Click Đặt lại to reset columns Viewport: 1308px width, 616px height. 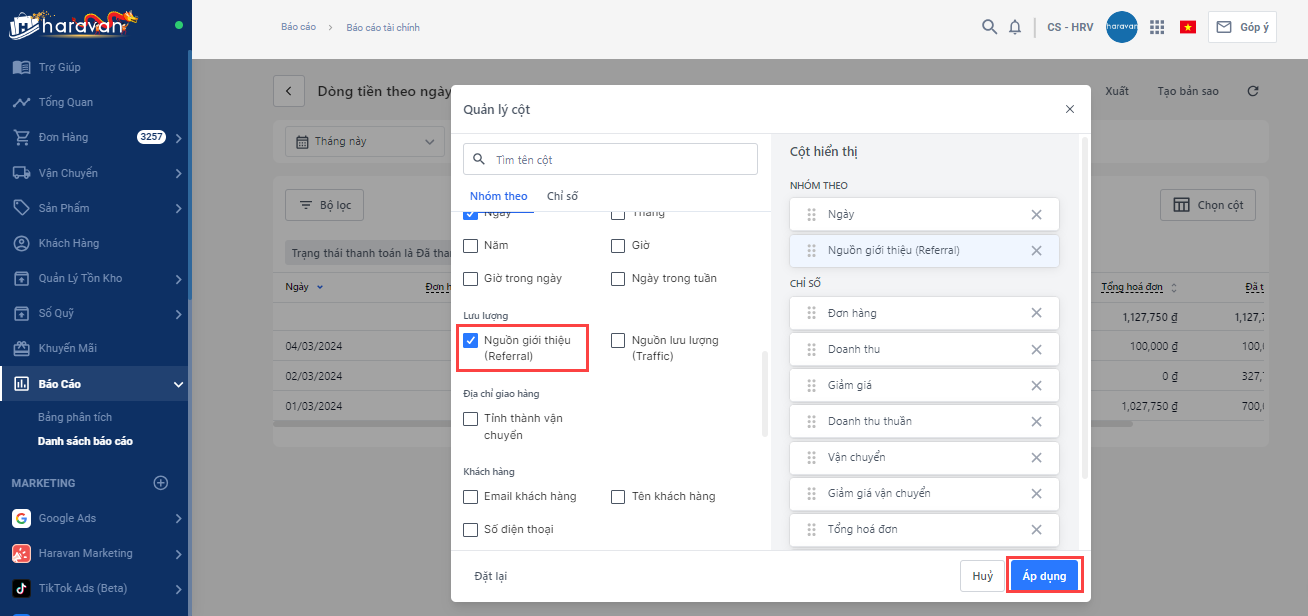click(x=490, y=576)
